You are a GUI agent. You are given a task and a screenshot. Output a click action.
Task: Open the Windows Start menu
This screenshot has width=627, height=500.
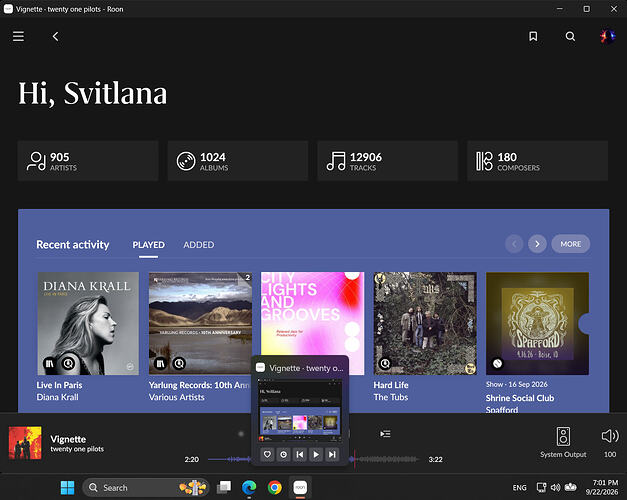pos(67,488)
